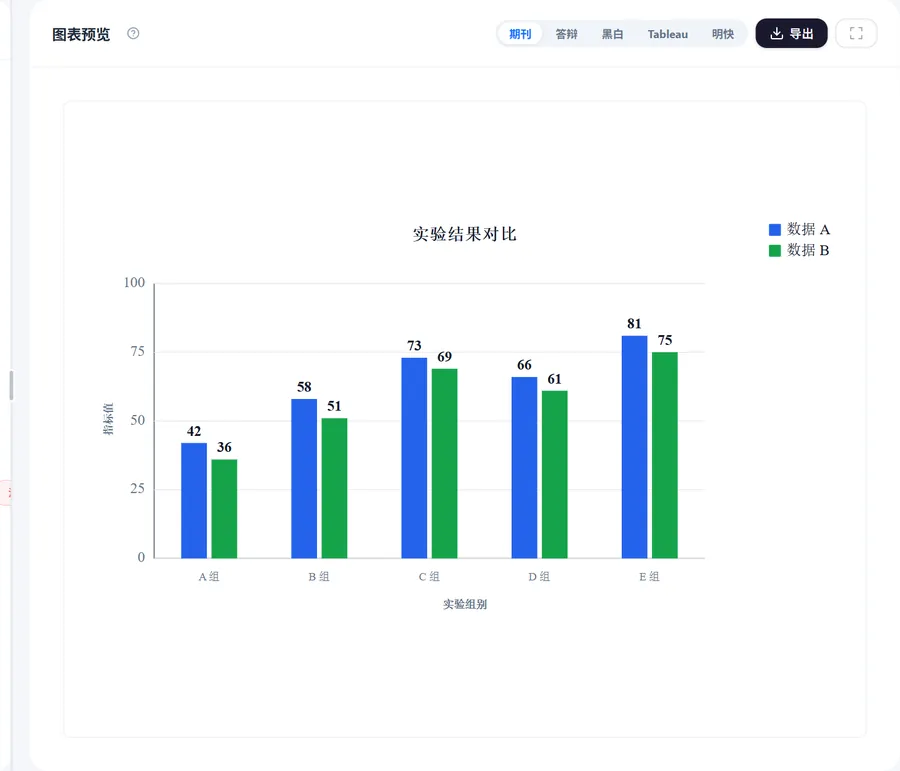Select the 期刊 theme tab
The image size is (900, 771).
coord(520,34)
